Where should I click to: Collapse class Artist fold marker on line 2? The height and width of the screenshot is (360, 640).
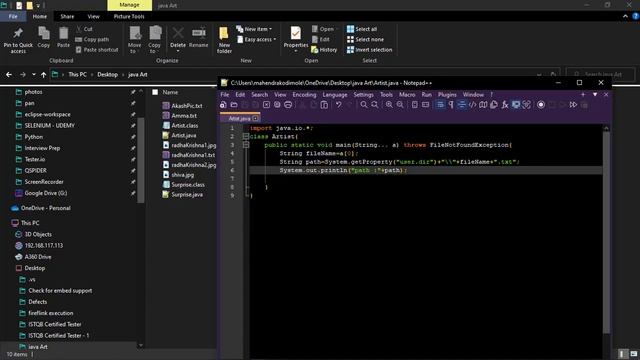[x=246, y=136]
